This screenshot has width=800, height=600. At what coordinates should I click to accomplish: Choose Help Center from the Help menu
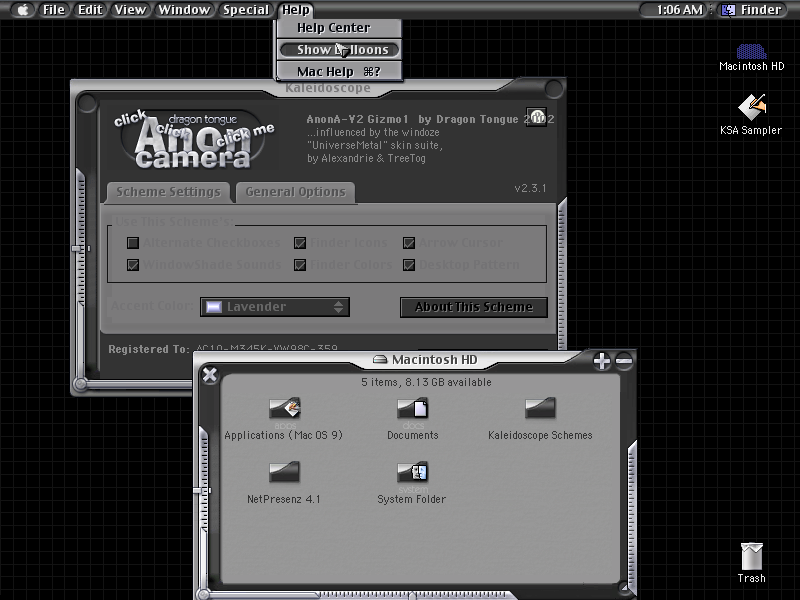(x=339, y=28)
